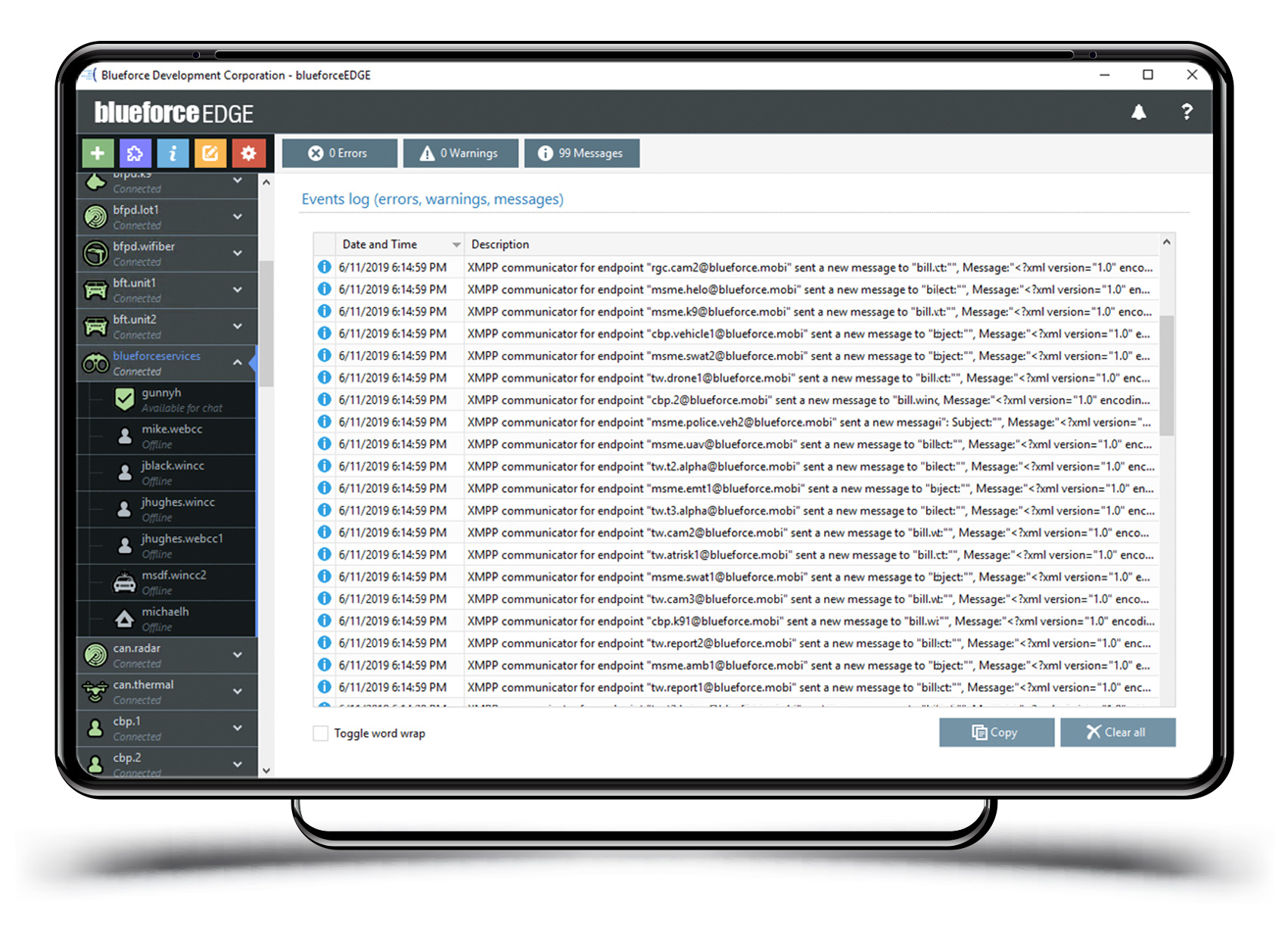The height and width of the screenshot is (926, 1288).
Task: Click the blue info toolbar icon
Action: click(x=173, y=154)
